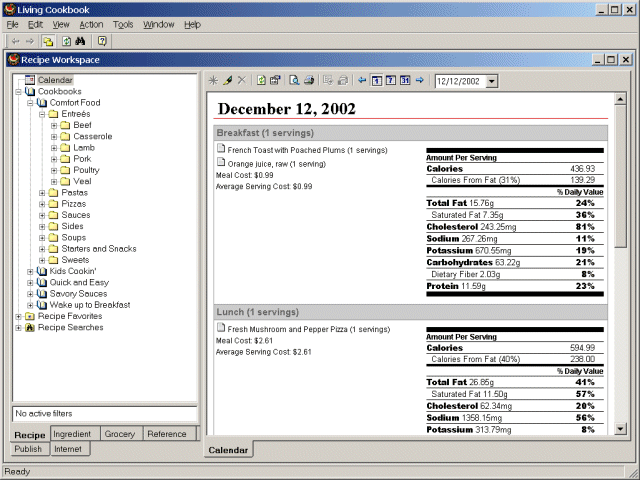Open the Help menu
Screen dimensions: 640x480
click(x=192, y=24)
